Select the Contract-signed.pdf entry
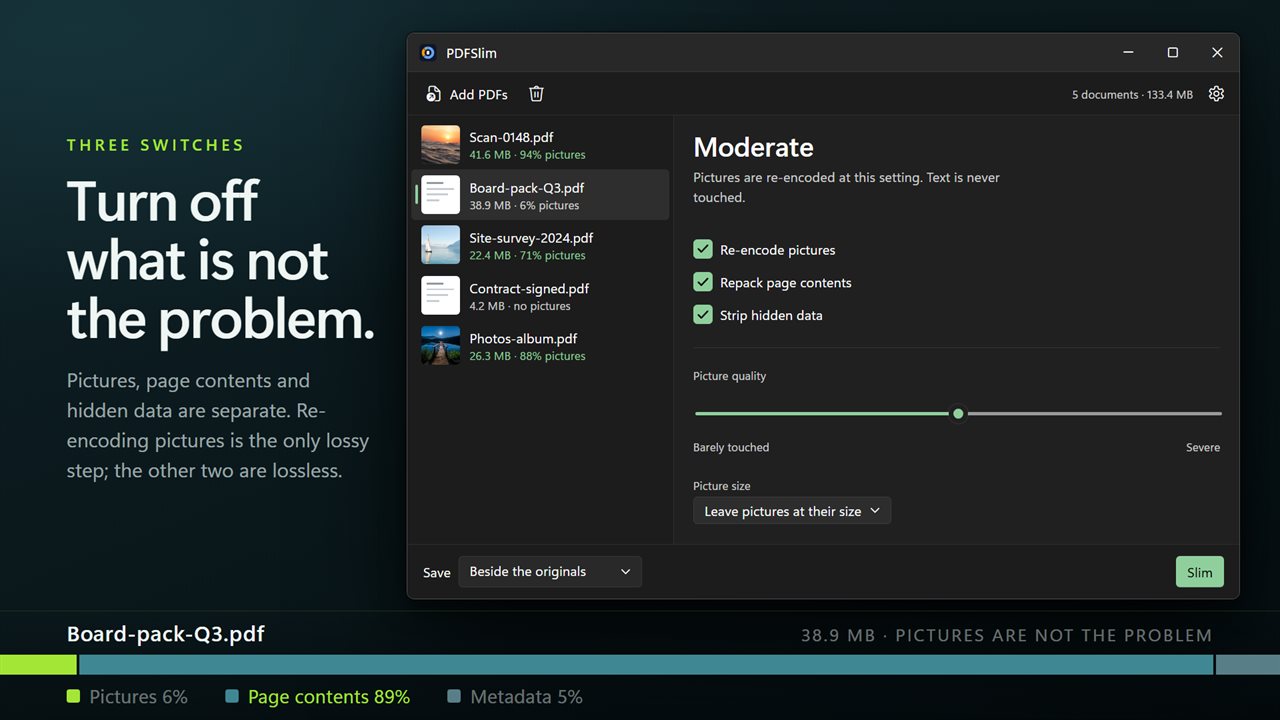This screenshot has width=1280, height=720. pyautogui.click(x=541, y=295)
